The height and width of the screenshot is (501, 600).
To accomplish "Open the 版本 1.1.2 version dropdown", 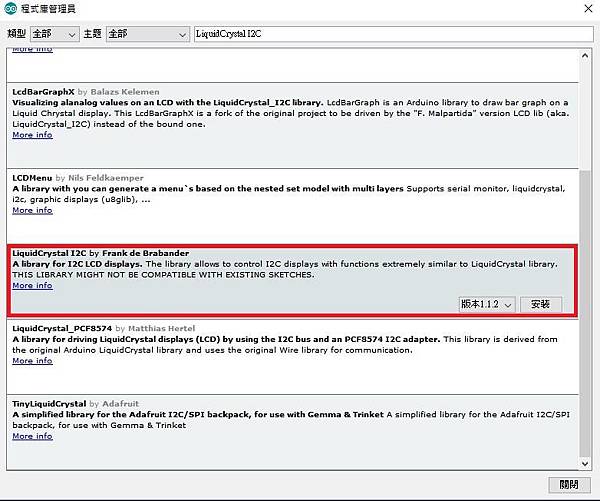I will pos(487,304).
